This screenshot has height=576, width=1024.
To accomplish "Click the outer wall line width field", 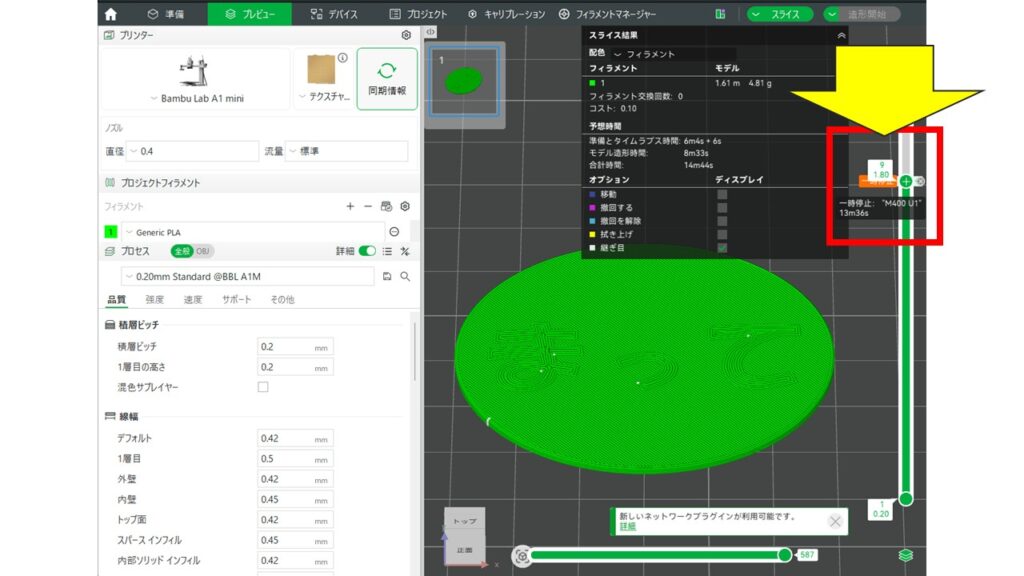I will tap(295, 479).
